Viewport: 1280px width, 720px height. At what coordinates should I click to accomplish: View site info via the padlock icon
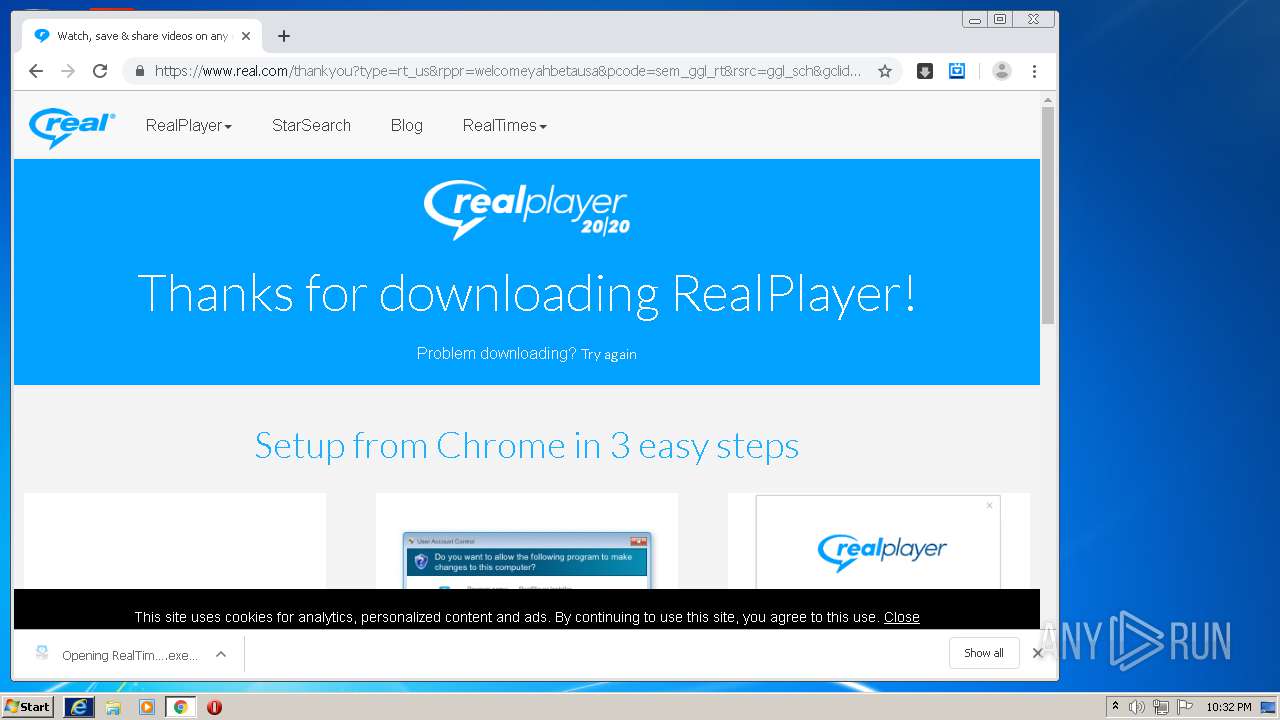139,71
